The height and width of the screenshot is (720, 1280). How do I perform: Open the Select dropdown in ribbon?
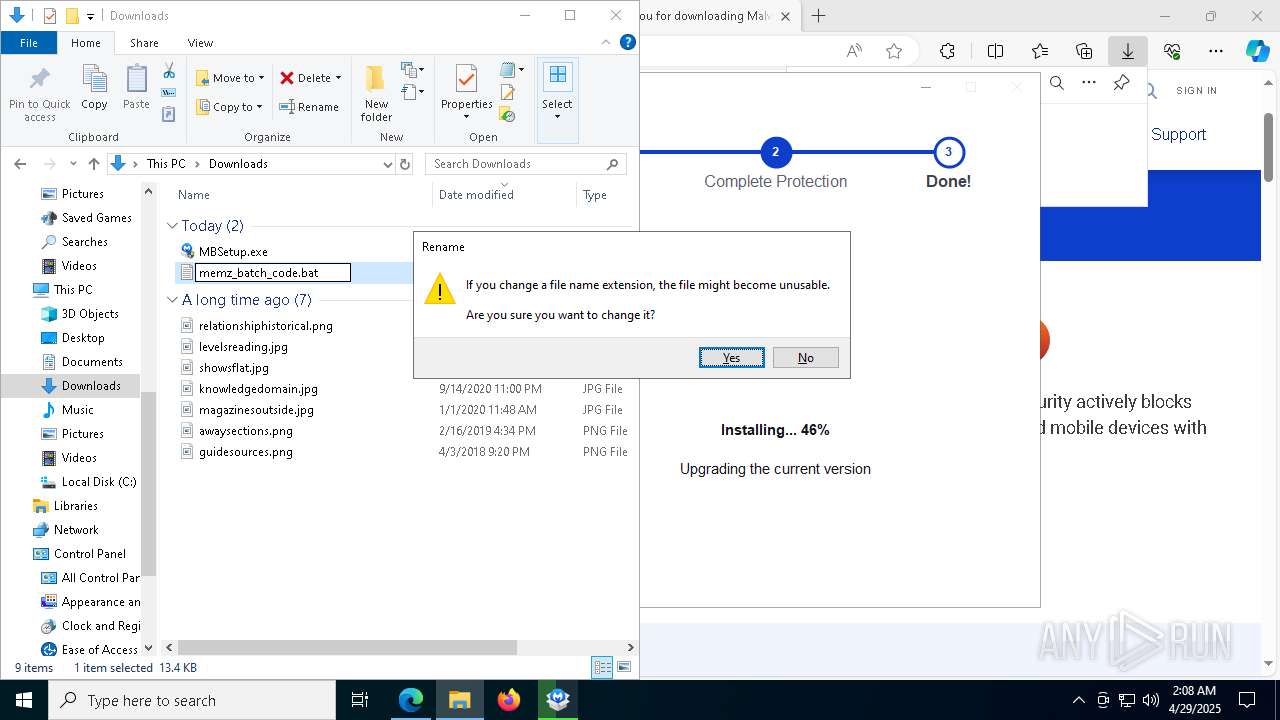tap(557, 94)
